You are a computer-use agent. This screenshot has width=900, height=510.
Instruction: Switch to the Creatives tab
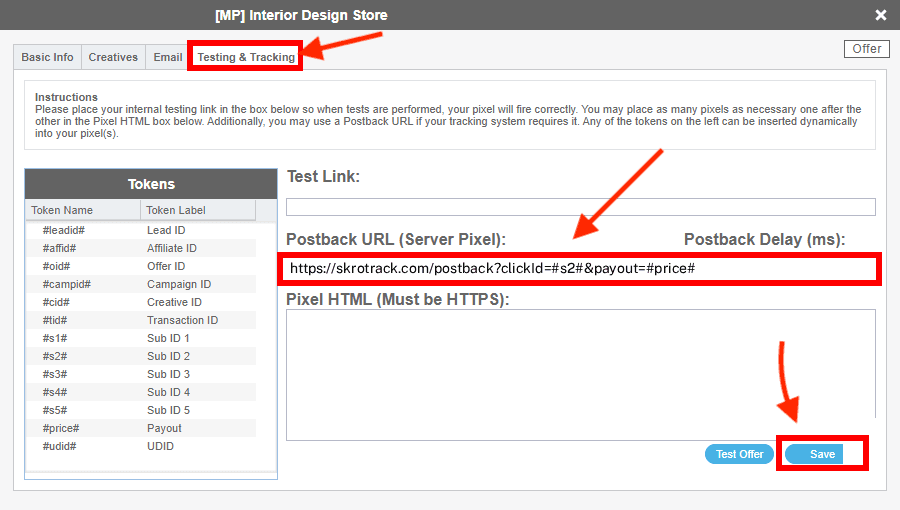pos(113,57)
